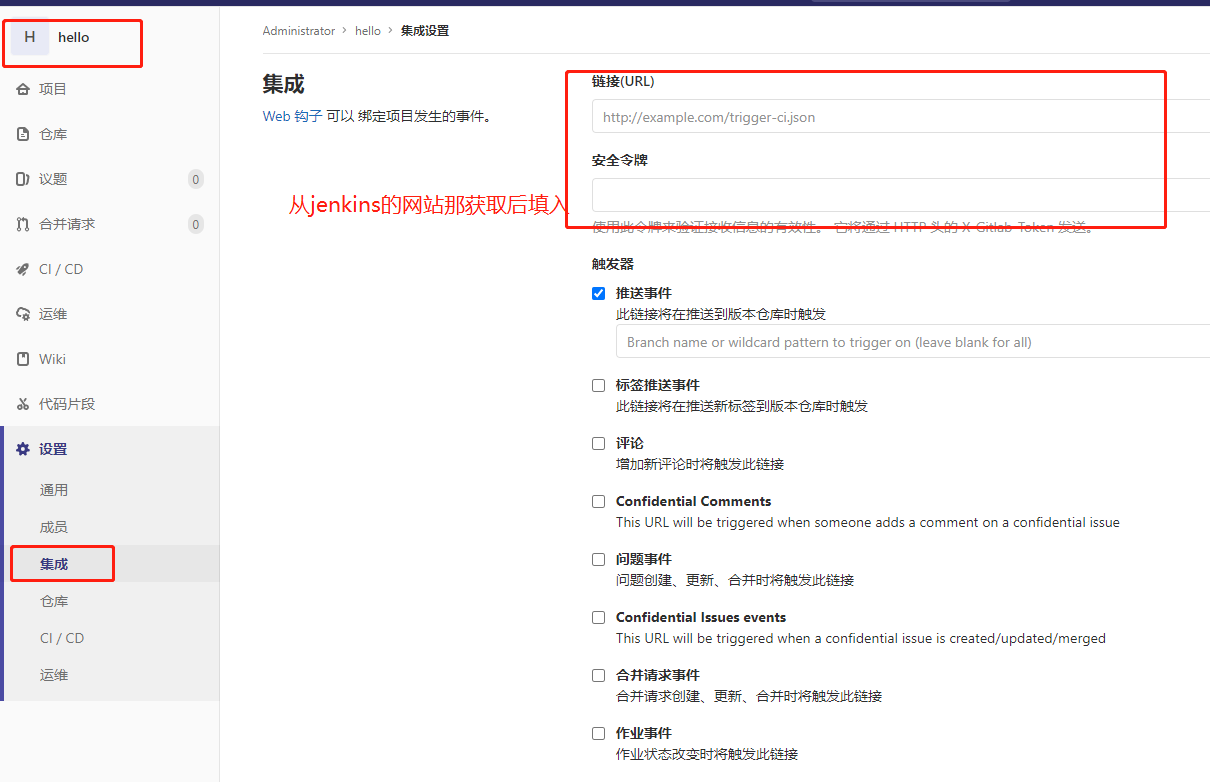Check the 问题事件 checkbox
Viewport: 1210px width, 782px height.
tap(599, 559)
